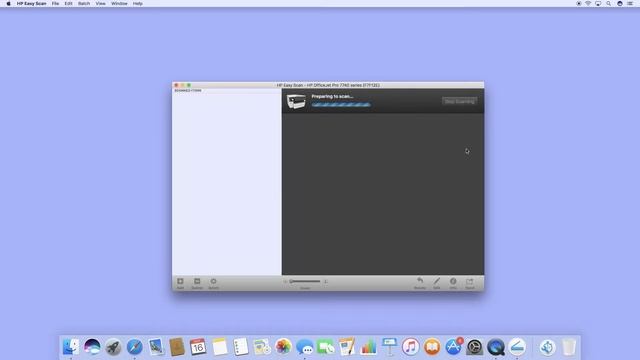The width and height of the screenshot is (640, 360).
Task: Adjust the Zoom slider in toolbar
Action: click(x=305, y=281)
